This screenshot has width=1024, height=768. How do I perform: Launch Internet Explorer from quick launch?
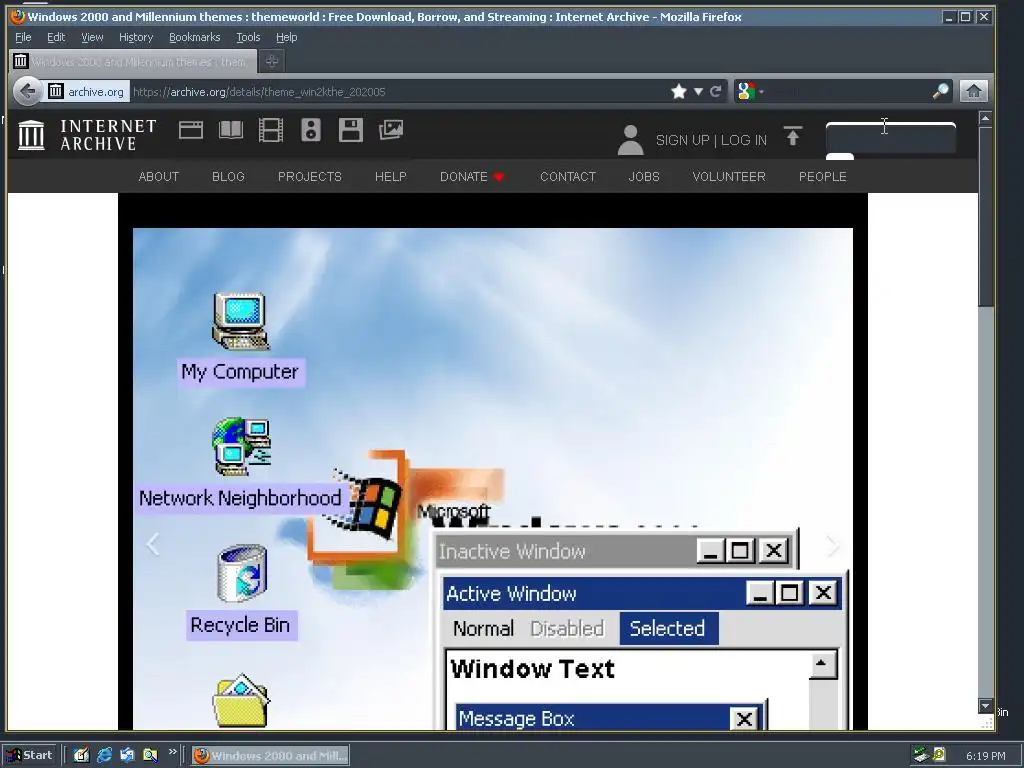pos(104,756)
